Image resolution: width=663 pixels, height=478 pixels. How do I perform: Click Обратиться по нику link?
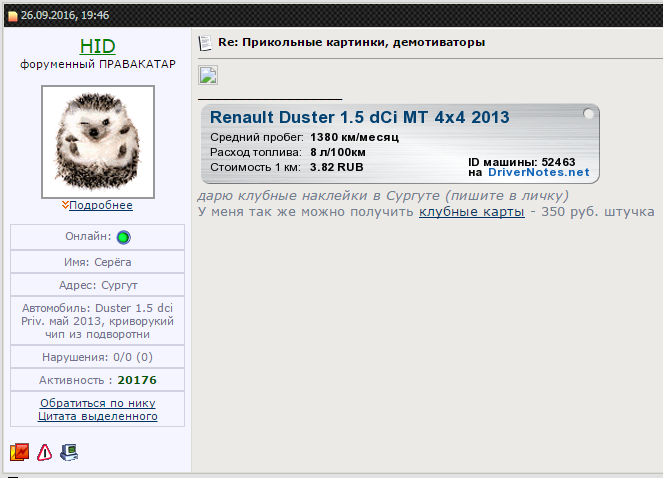[98, 403]
